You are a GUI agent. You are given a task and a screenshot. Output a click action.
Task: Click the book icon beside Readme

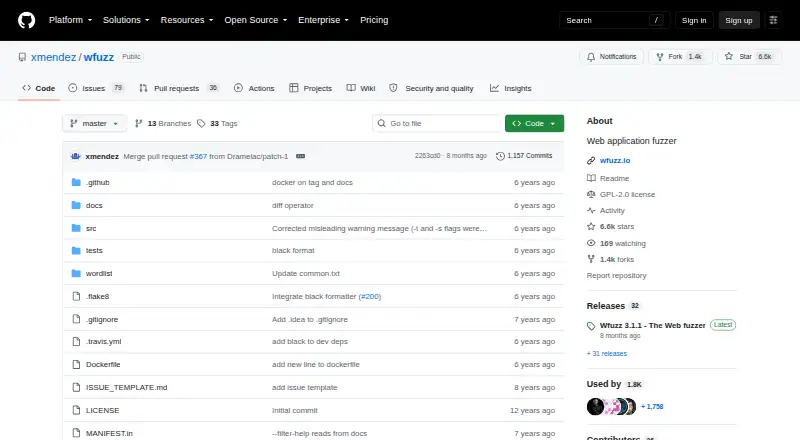591,178
